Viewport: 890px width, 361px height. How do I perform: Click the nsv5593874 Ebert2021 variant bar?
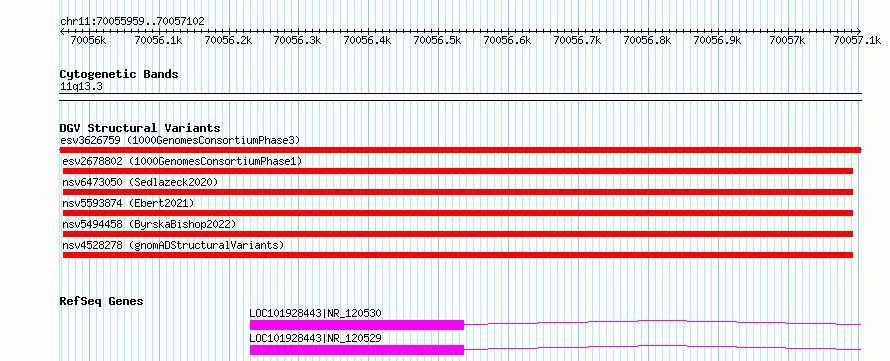tap(457, 213)
